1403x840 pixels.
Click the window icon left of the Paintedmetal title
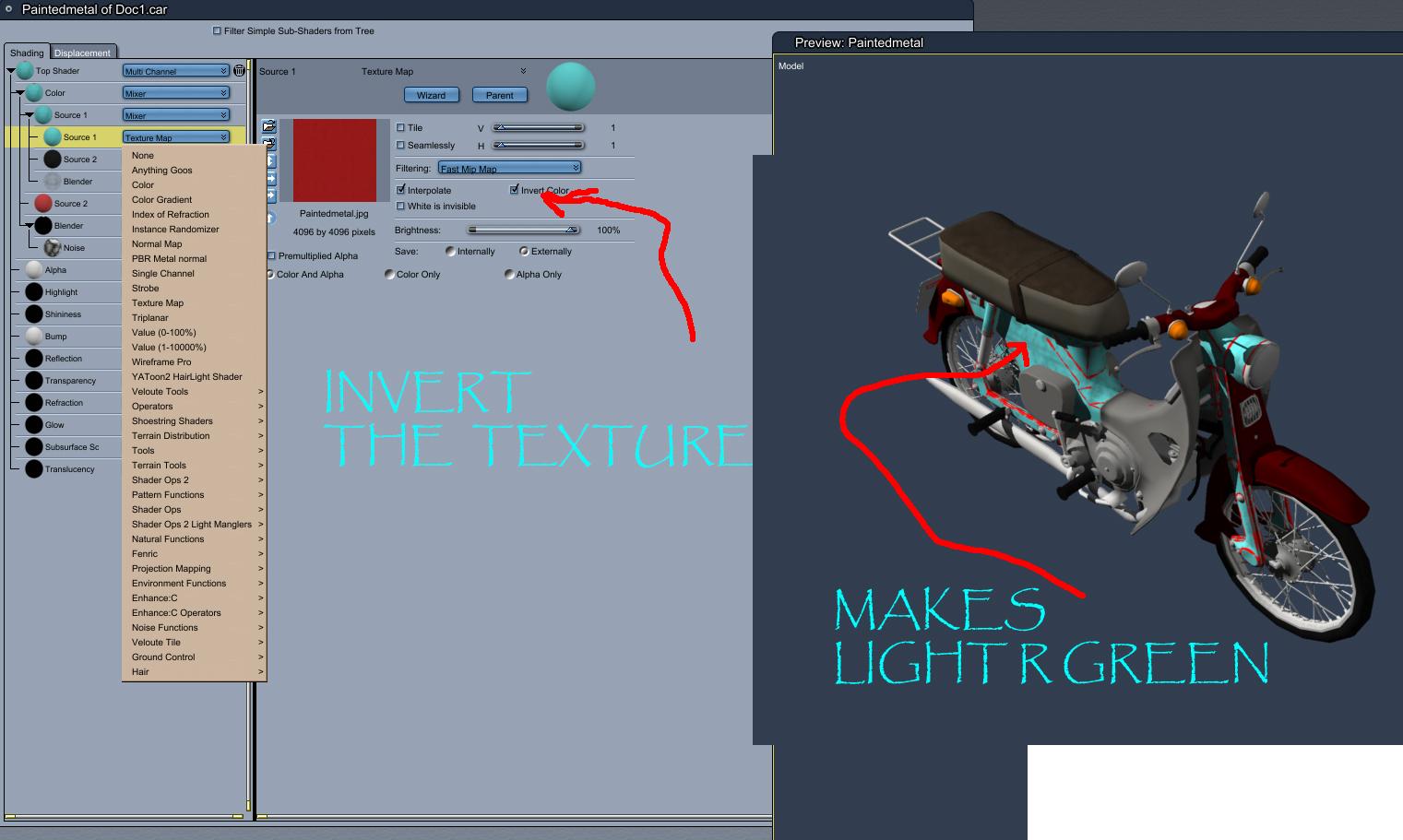coord(7,9)
